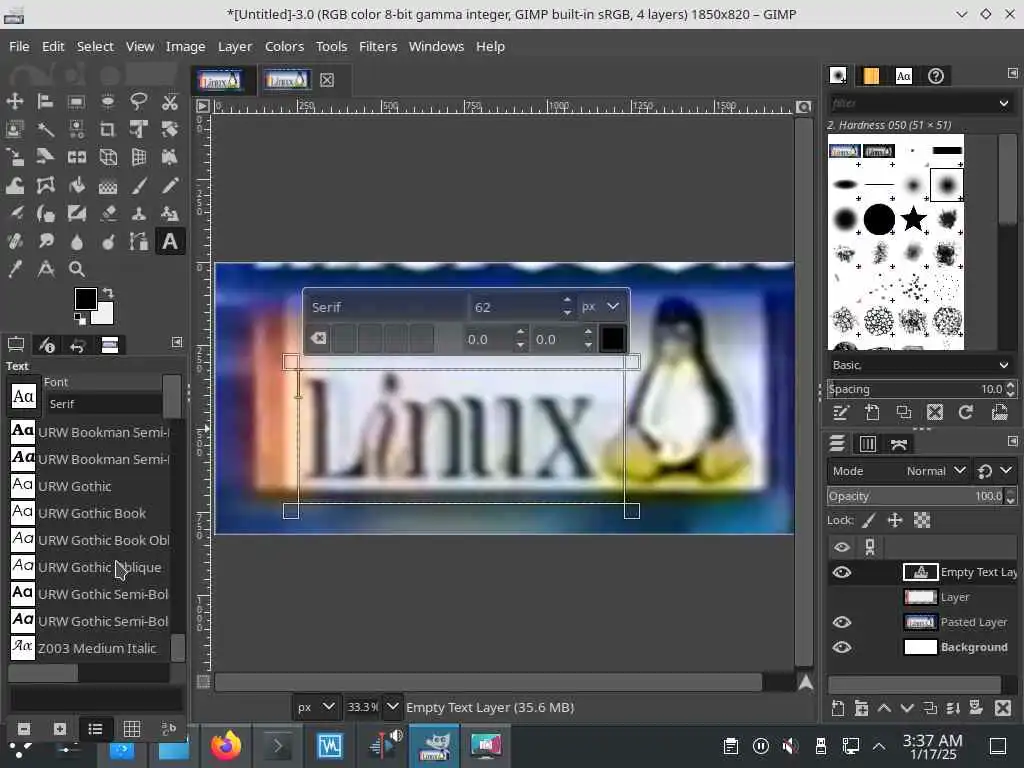The height and width of the screenshot is (768, 1024).
Task: Select the Ellipse Select tool
Action: coord(108,101)
